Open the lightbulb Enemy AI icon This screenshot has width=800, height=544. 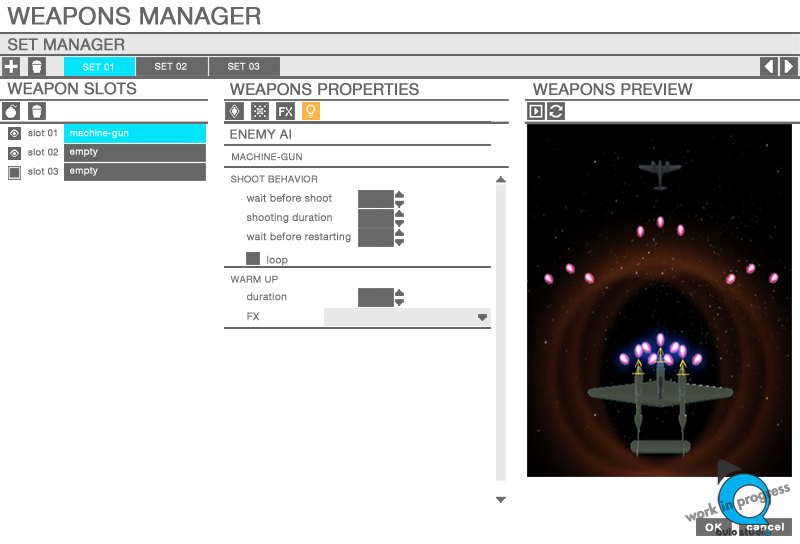311,111
